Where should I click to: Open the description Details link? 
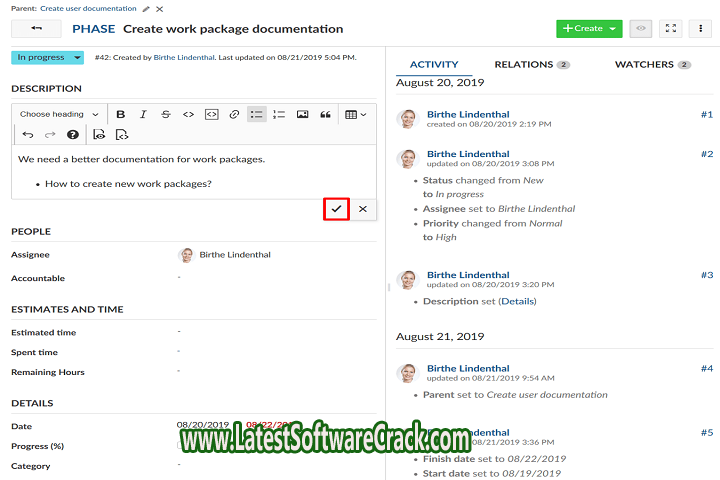pyautogui.click(x=518, y=301)
